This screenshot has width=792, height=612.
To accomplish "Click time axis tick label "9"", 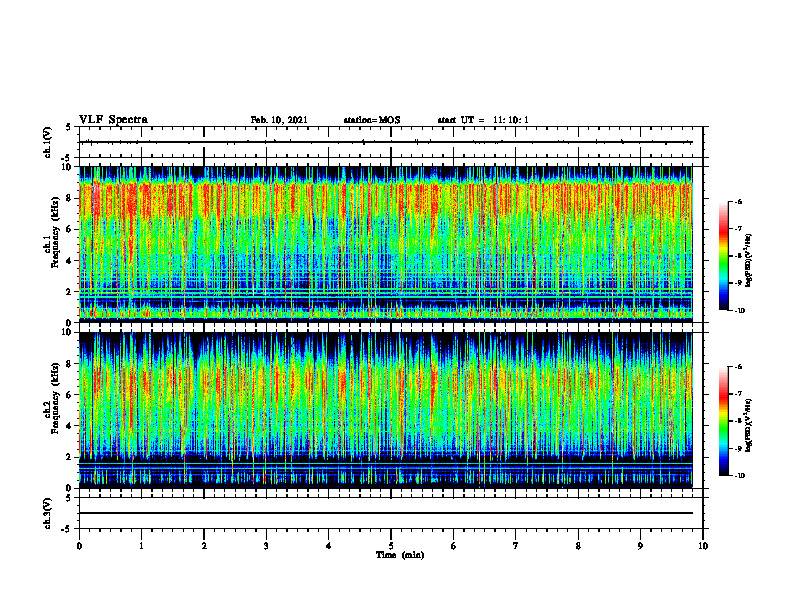I will click(x=640, y=546).
